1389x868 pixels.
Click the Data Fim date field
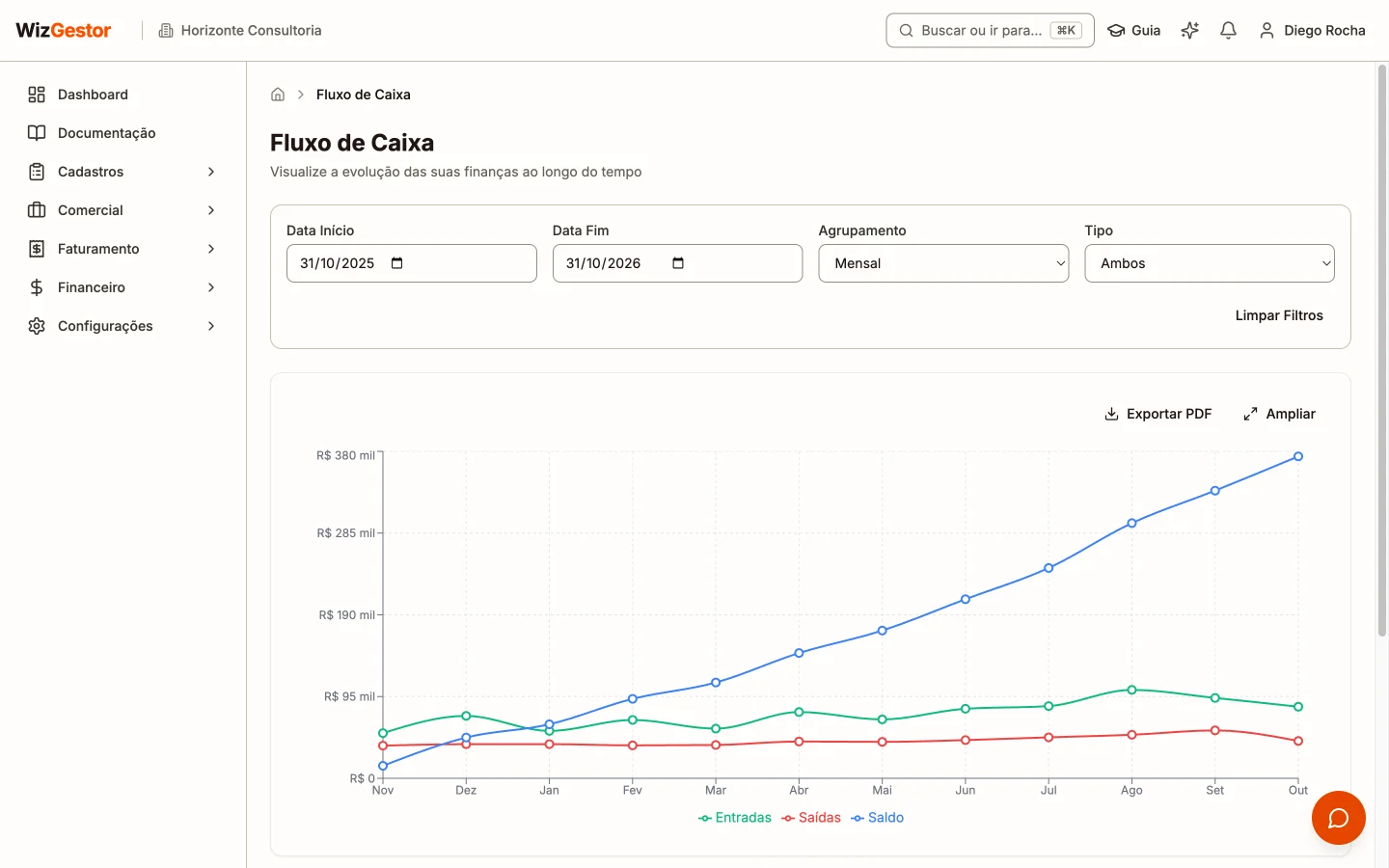pyautogui.click(x=677, y=263)
